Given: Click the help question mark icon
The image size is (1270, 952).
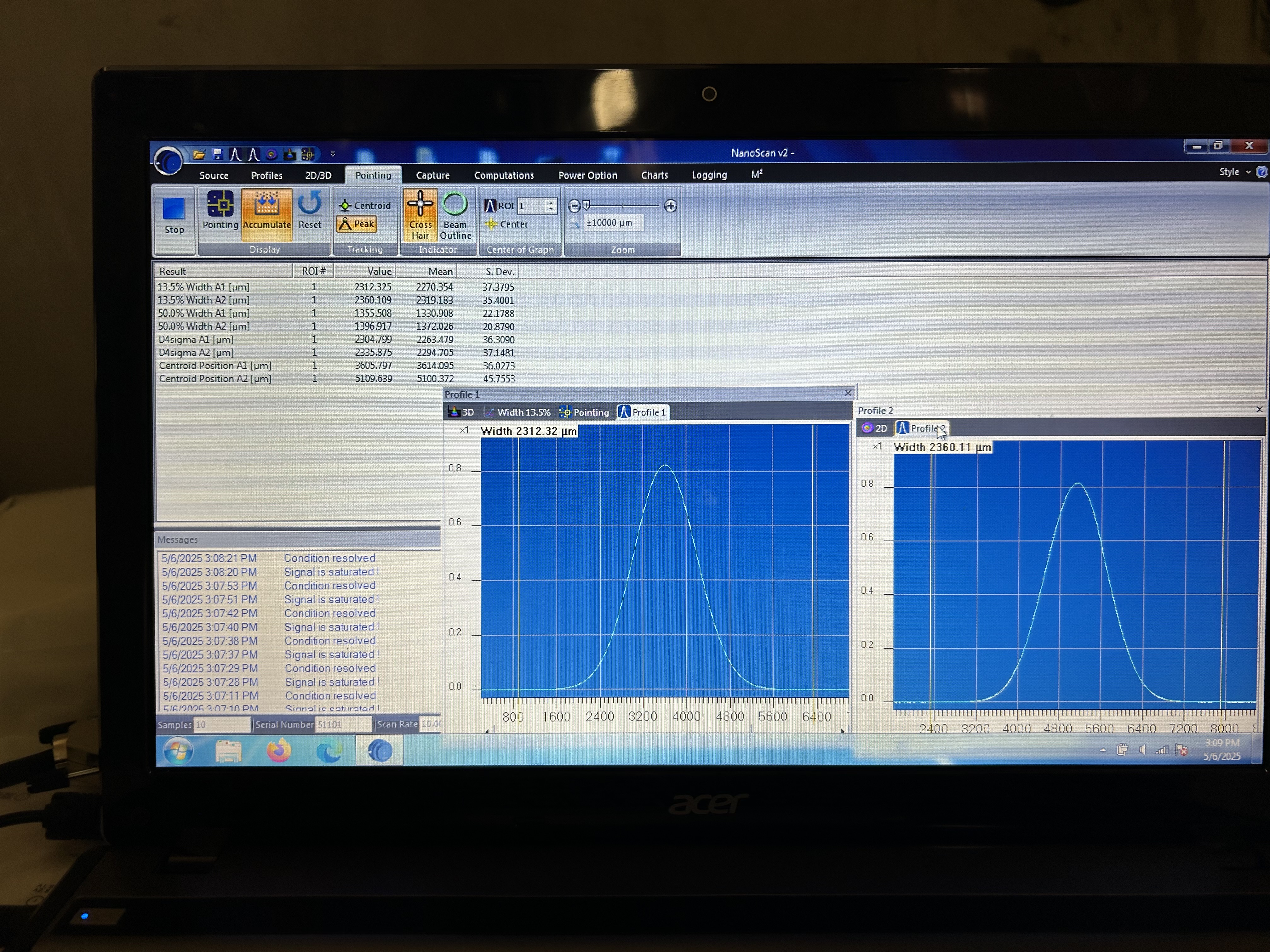Looking at the screenshot, I should [1261, 172].
